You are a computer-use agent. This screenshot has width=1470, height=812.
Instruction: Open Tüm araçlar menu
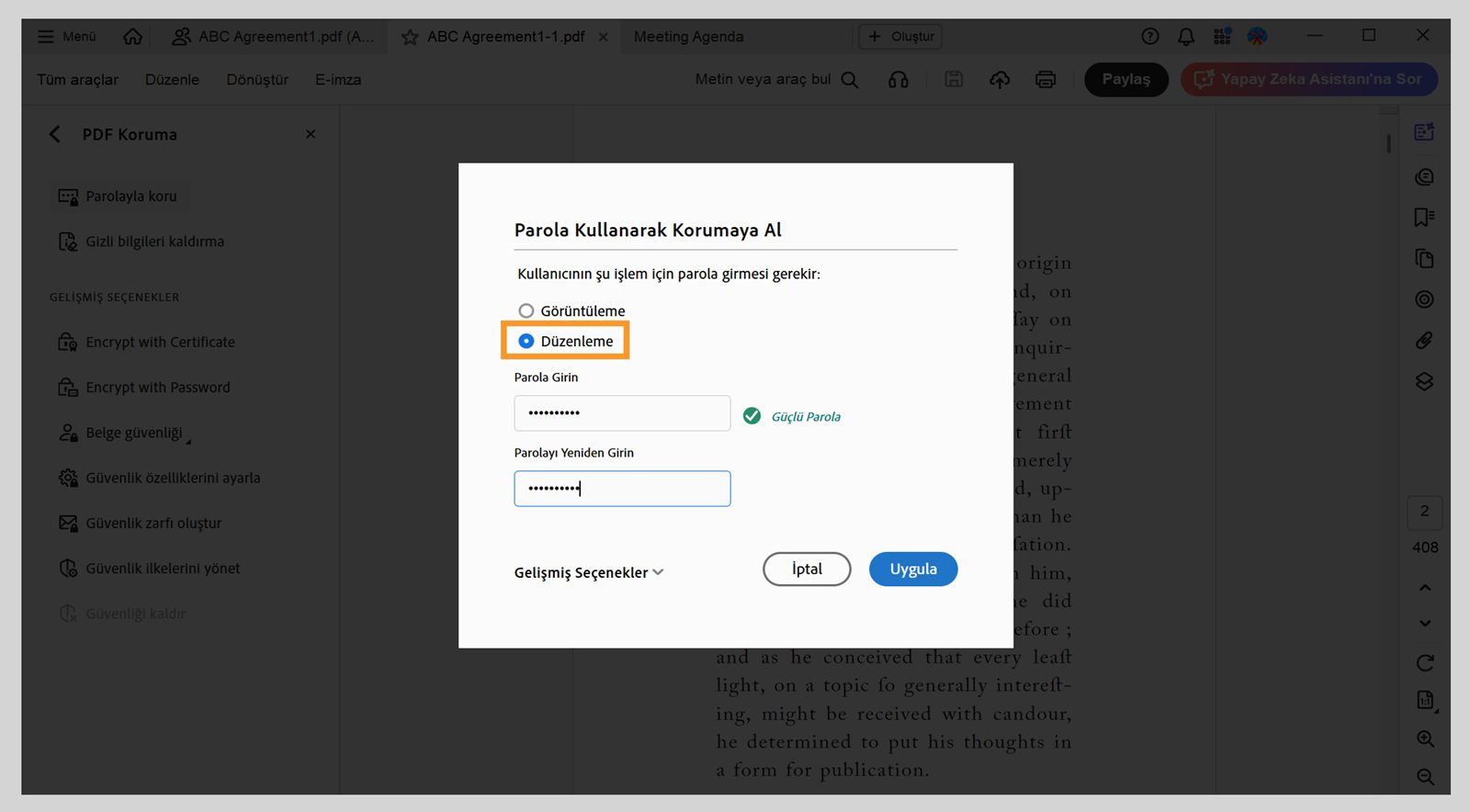(78, 80)
